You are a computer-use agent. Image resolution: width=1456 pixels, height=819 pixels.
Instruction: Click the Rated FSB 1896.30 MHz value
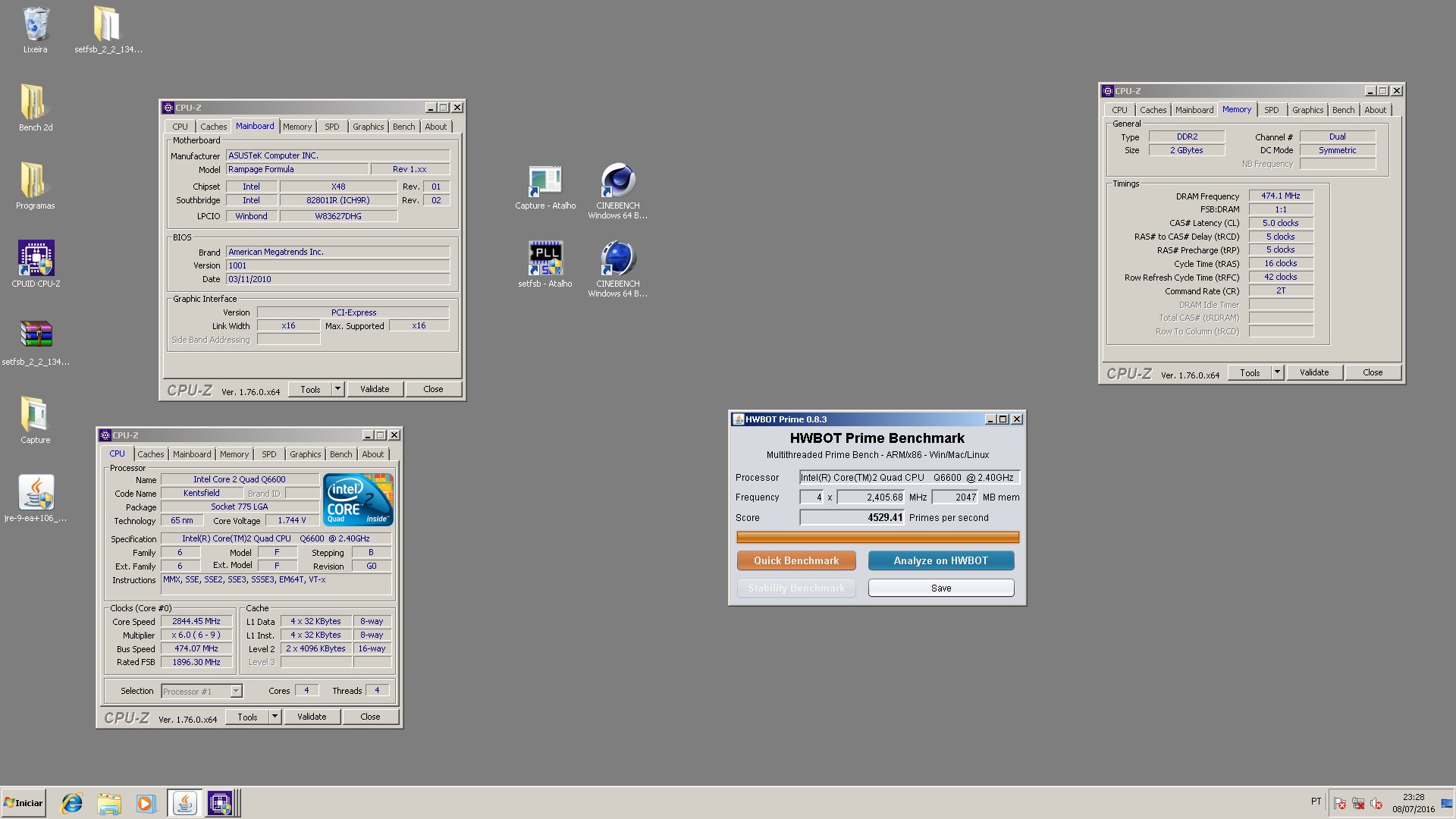pos(196,662)
